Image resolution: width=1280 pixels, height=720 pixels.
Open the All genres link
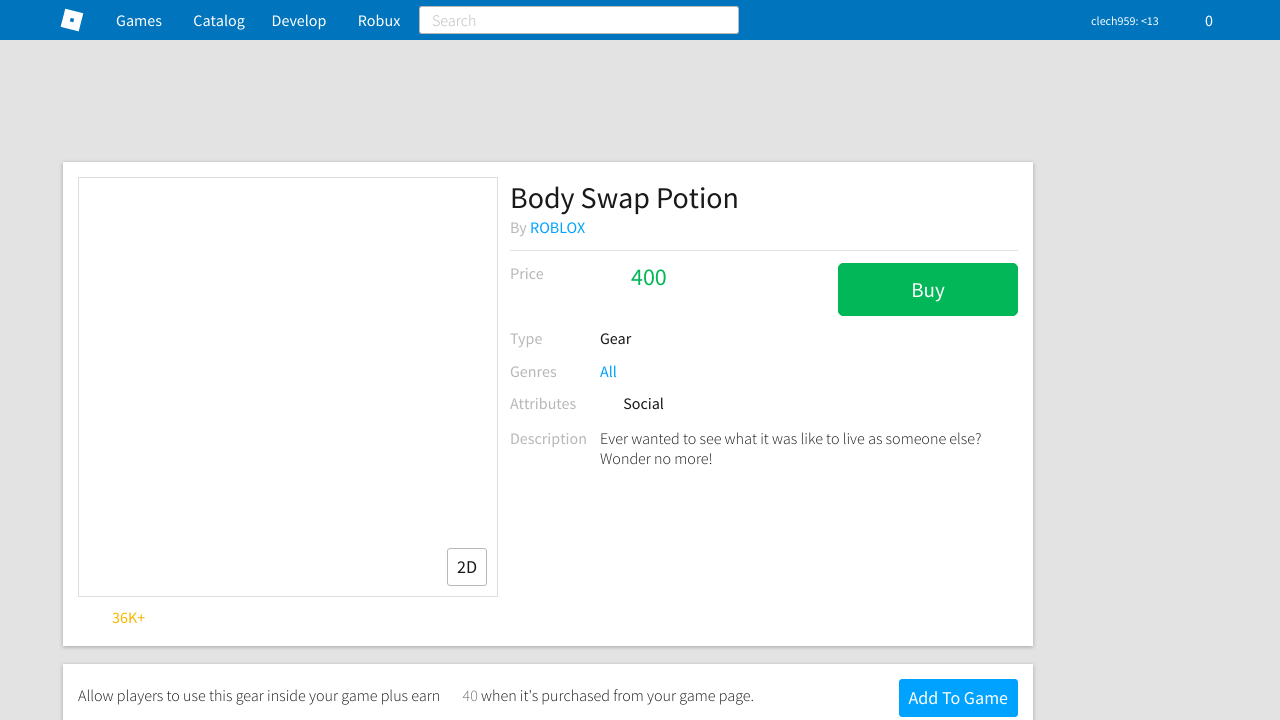[x=608, y=372]
